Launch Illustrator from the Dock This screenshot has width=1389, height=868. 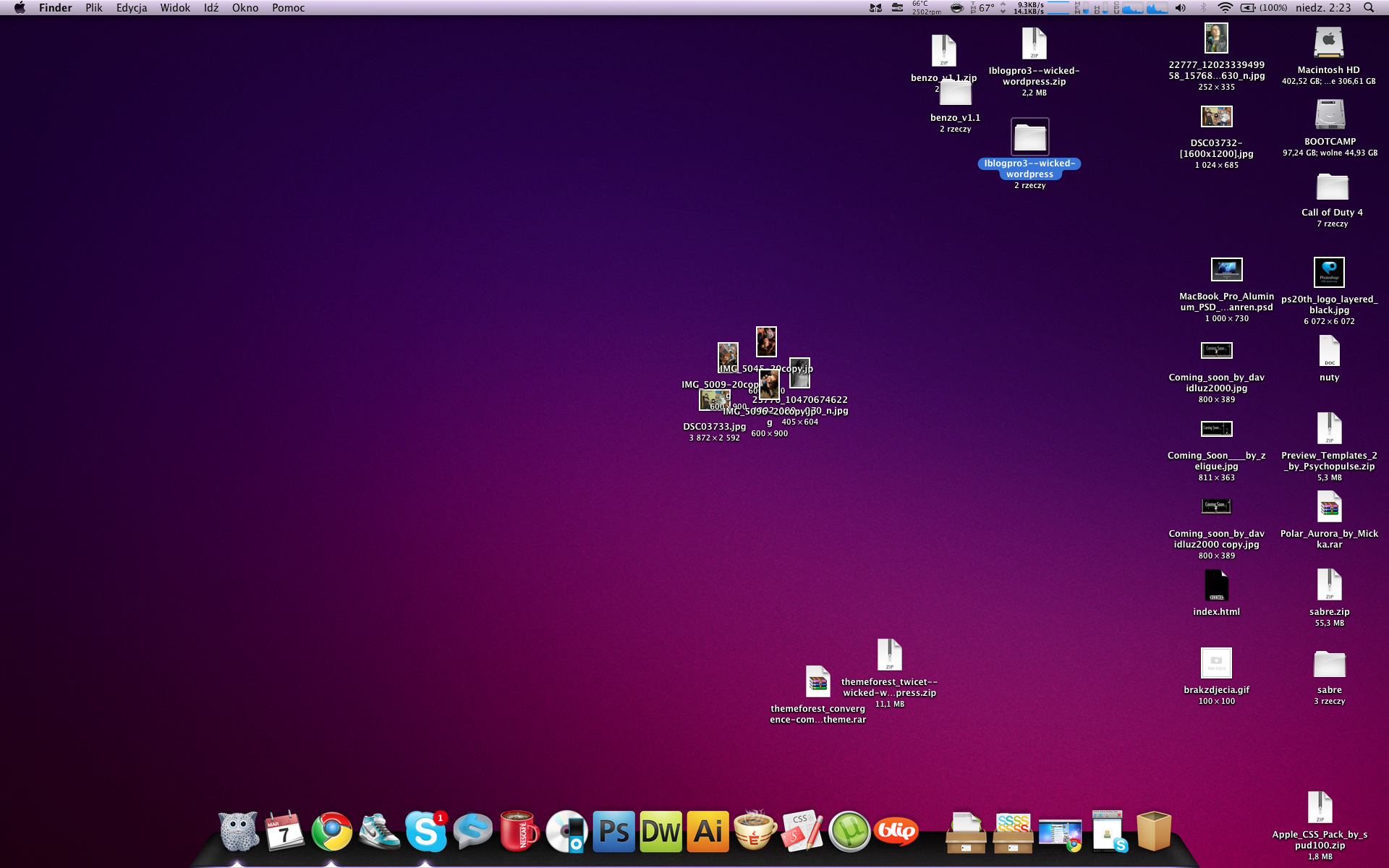[708, 832]
